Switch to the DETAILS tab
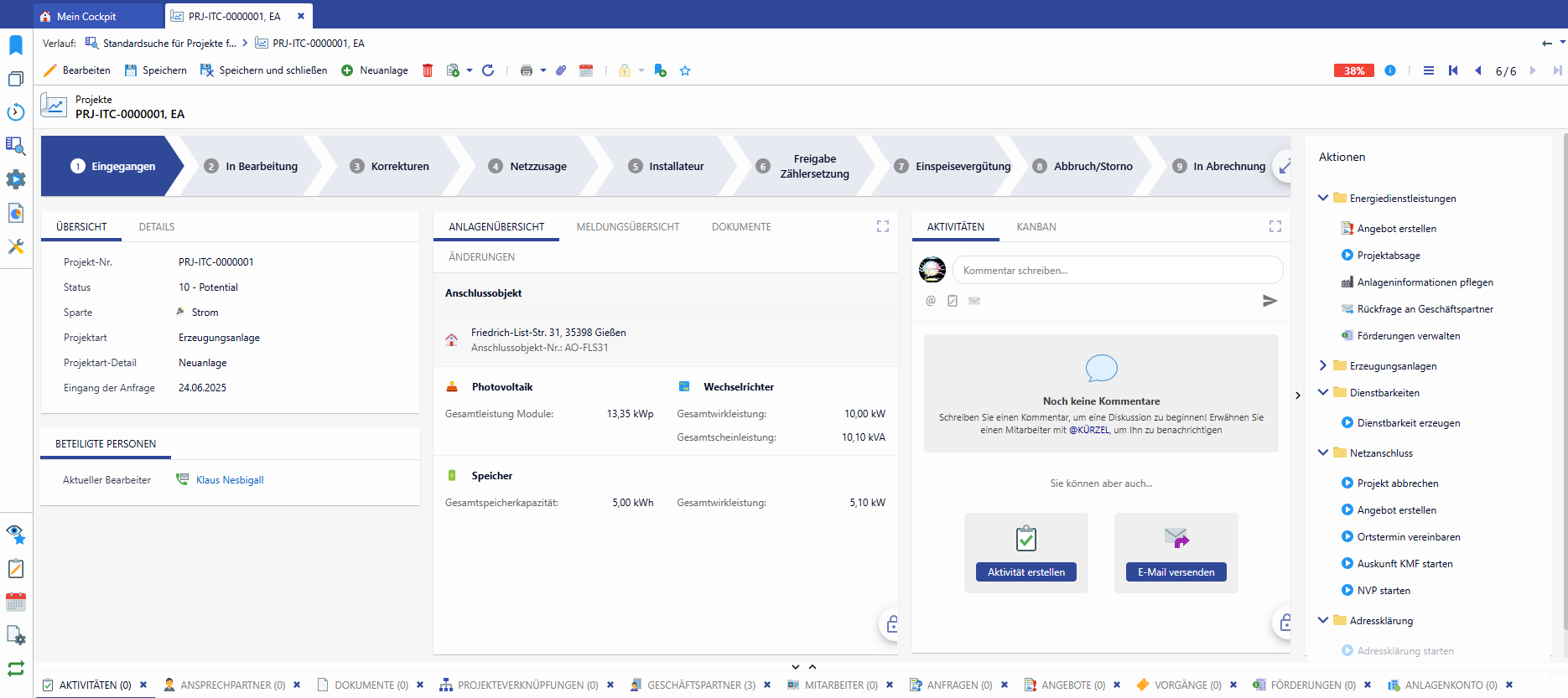 [x=157, y=227]
